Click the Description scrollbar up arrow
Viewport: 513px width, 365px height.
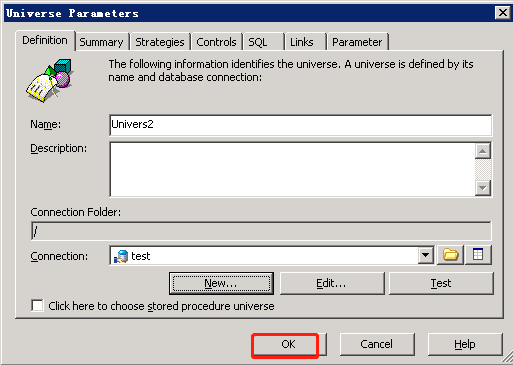(x=483, y=151)
